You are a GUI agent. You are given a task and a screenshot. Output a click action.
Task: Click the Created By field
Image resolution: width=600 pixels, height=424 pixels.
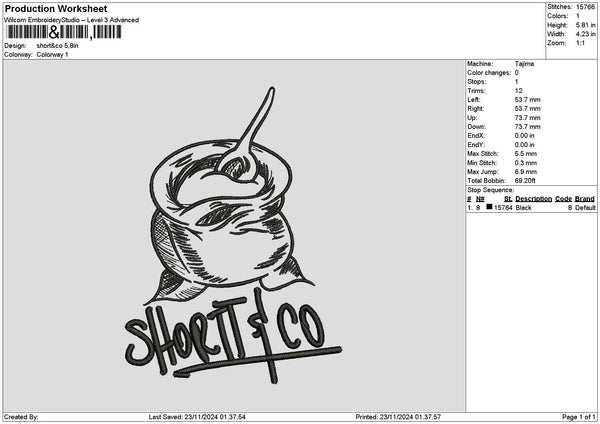(22, 417)
